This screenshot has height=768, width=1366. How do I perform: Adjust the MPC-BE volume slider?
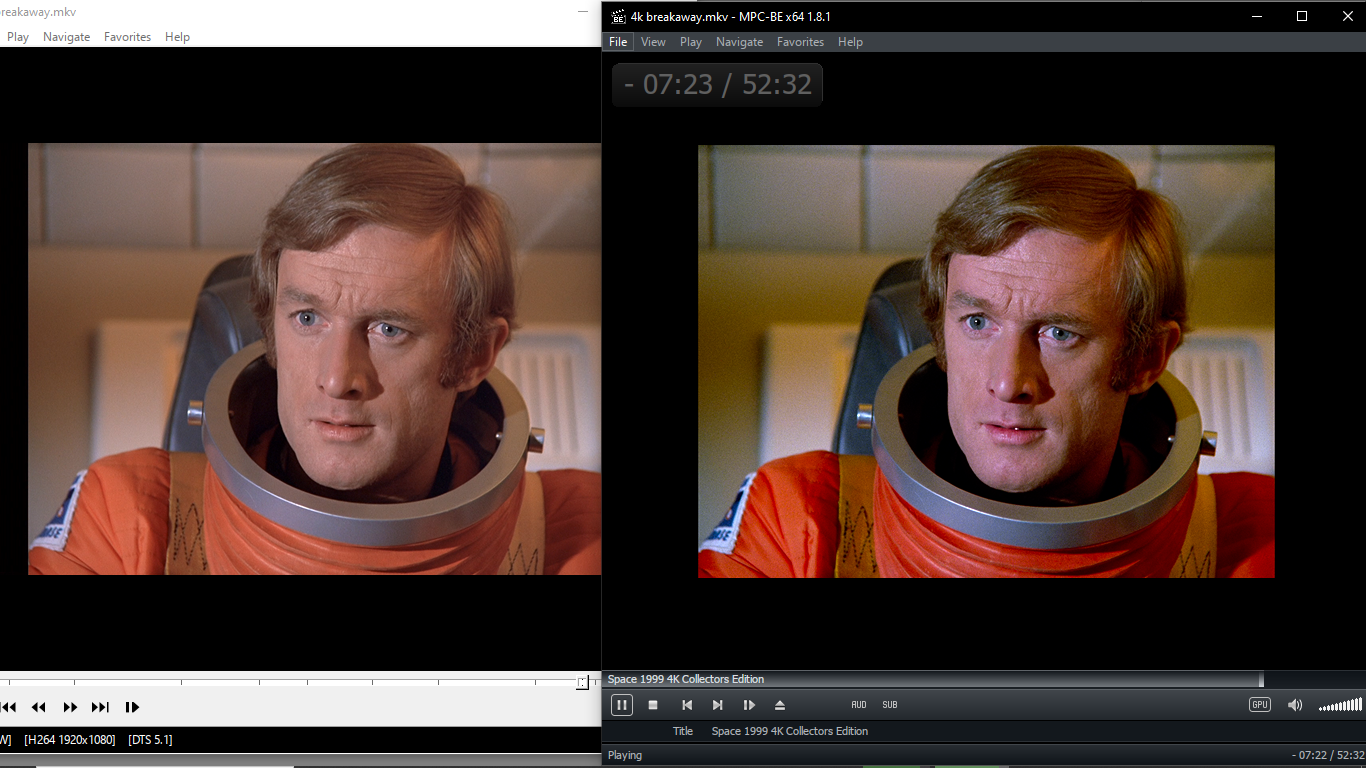click(x=1340, y=706)
